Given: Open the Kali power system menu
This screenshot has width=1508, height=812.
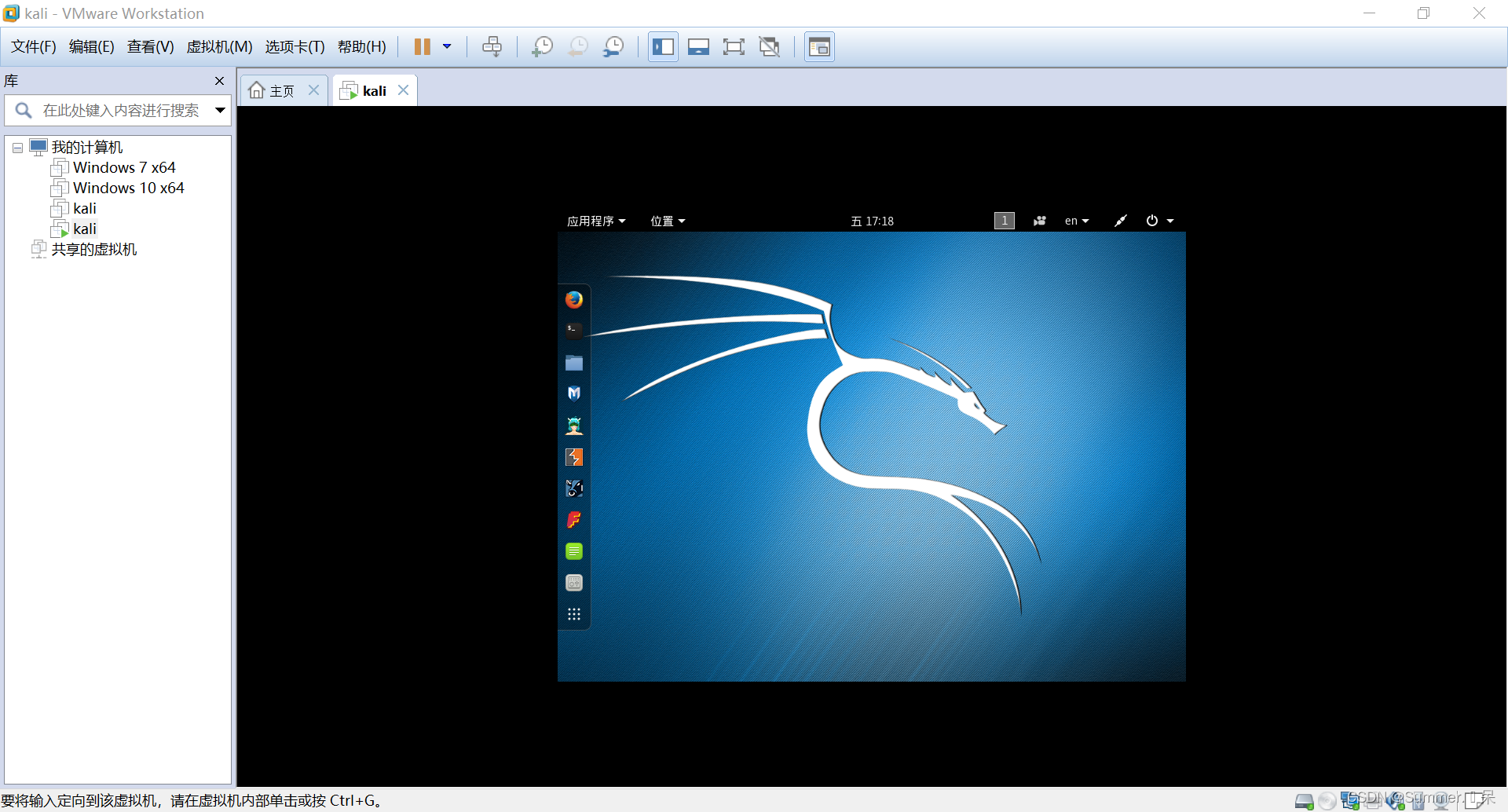Looking at the screenshot, I should [x=1159, y=221].
